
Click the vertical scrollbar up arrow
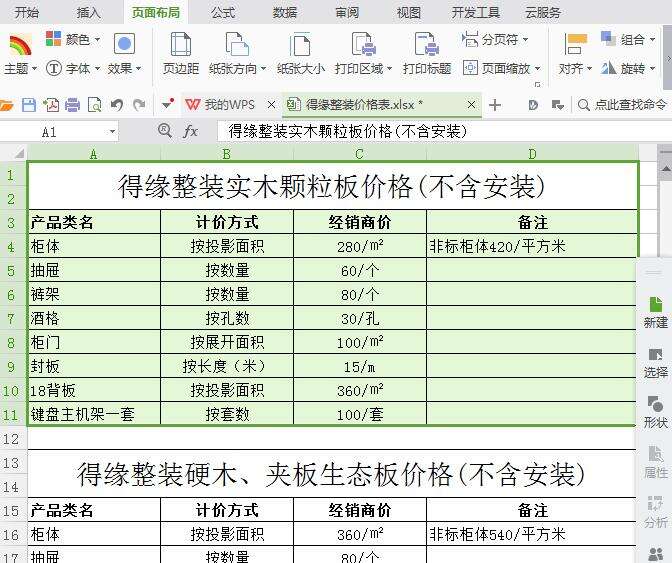pos(666,171)
